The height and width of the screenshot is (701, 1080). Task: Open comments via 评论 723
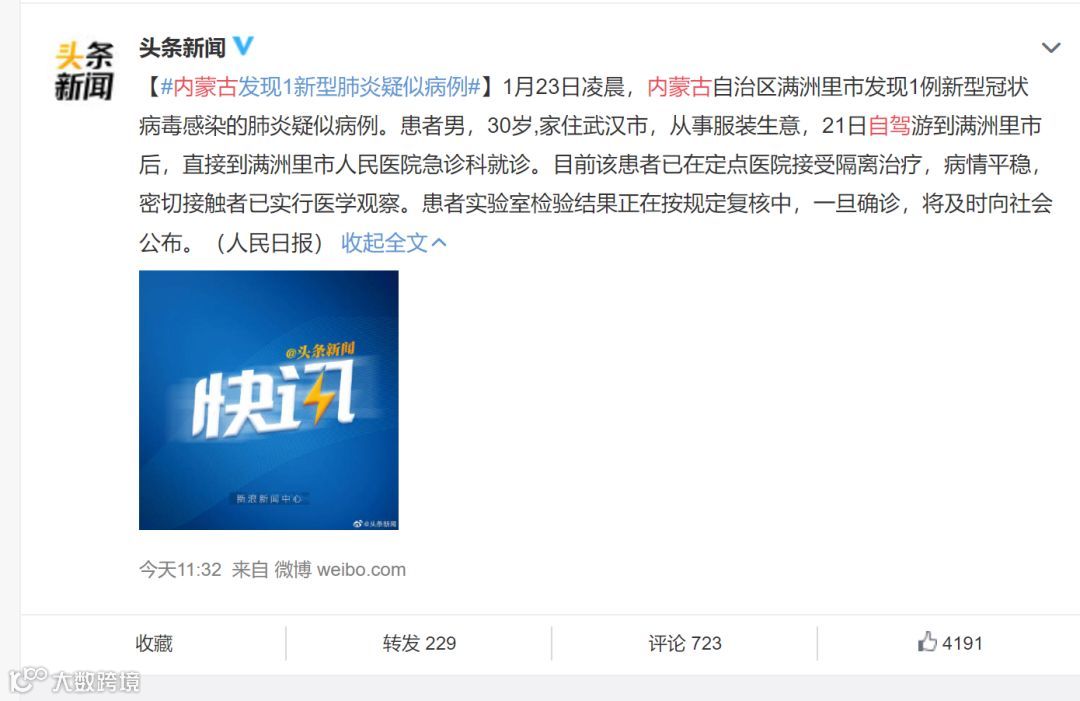pyautogui.click(x=685, y=643)
